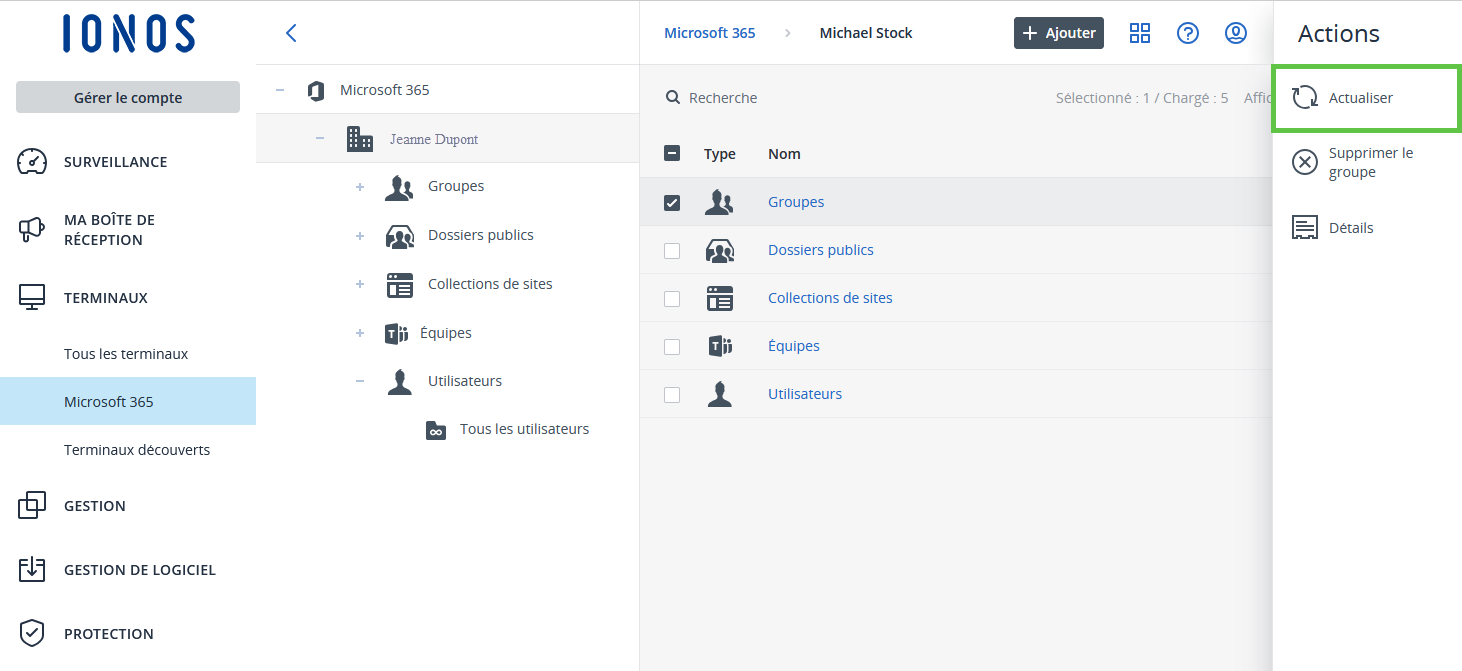Image resolution: width=1462 pixels, height=671 pixels.
Task: Open the Collections de sites link
Action: click(x=830, y=298)
